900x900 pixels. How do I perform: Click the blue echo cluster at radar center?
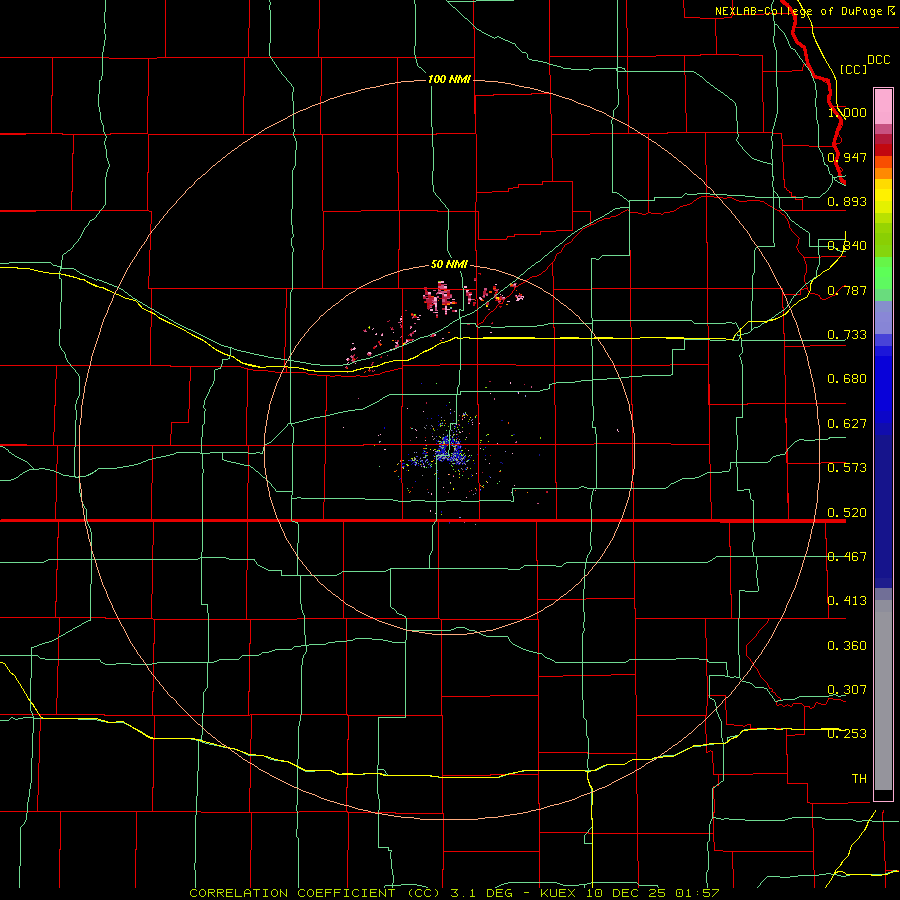click(x=448, y=448)
